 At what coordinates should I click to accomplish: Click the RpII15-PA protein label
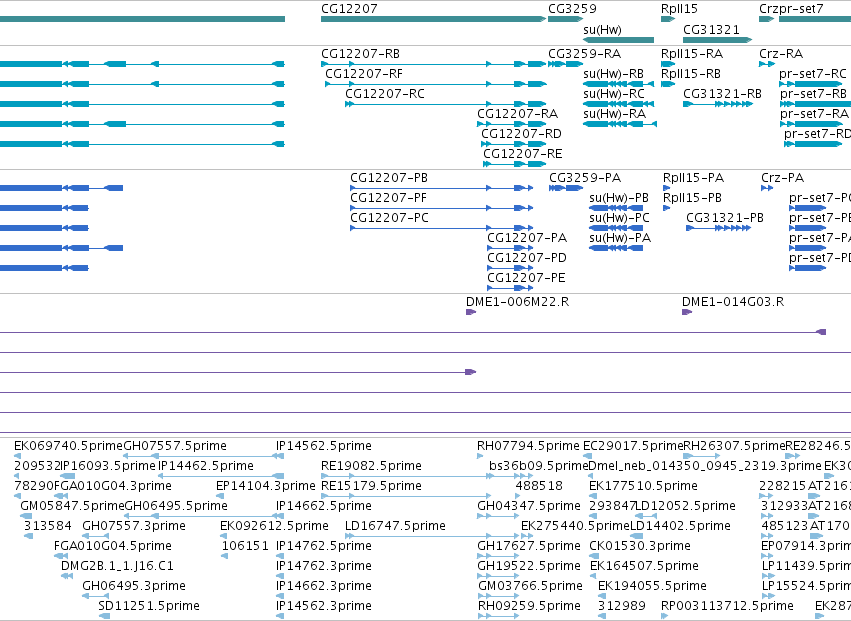[693, 178]
